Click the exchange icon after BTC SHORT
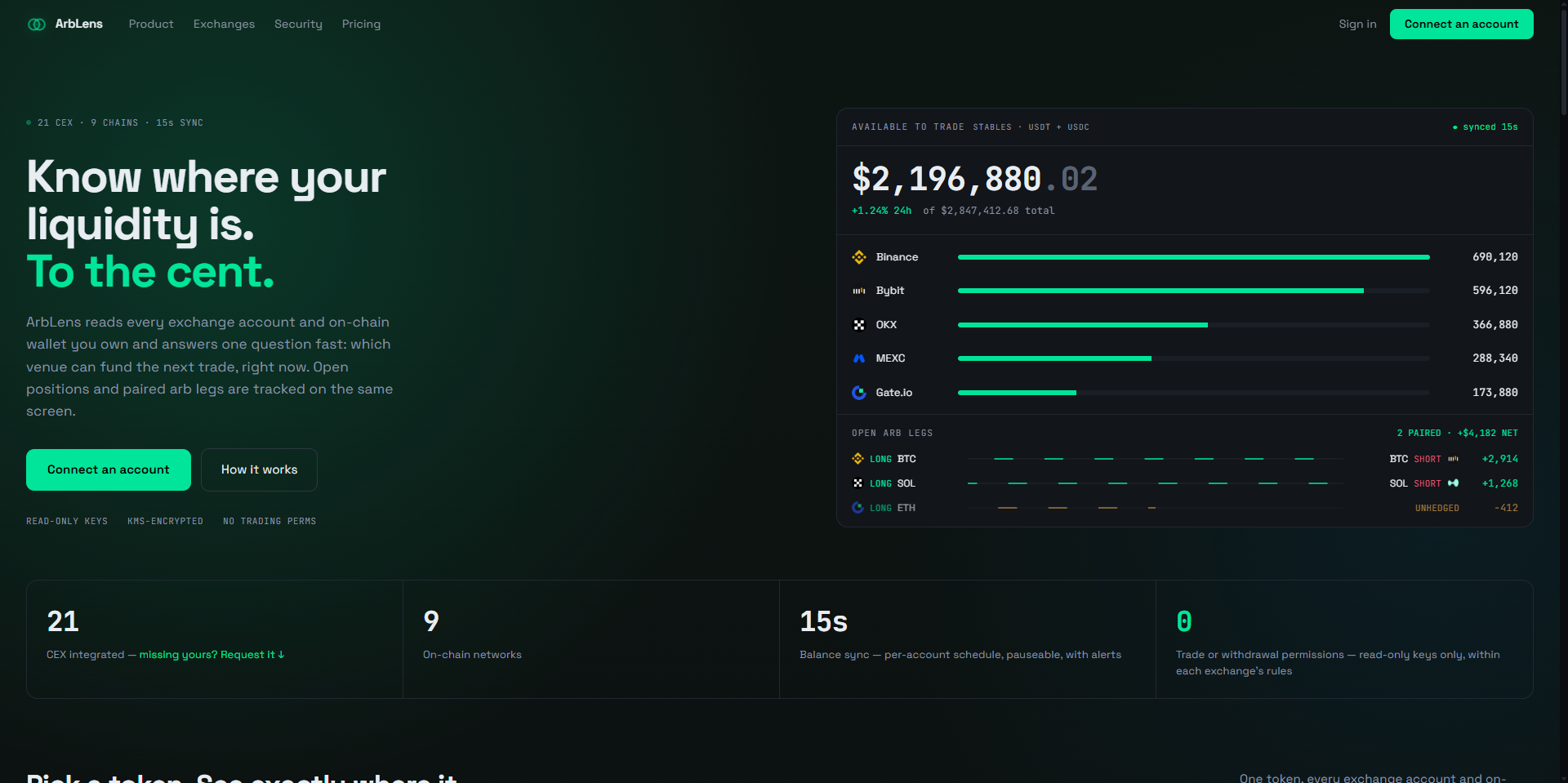The width and height of the screenshot is (1568, 783). pyautogui.click(x=1454, y=459)
